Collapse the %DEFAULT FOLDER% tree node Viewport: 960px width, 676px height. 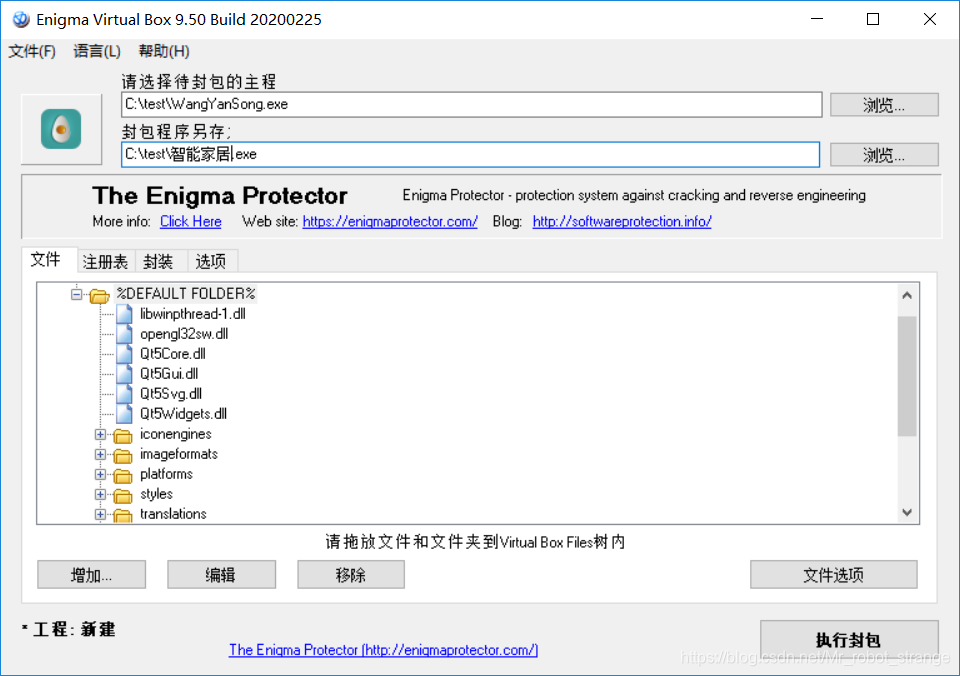77,295
